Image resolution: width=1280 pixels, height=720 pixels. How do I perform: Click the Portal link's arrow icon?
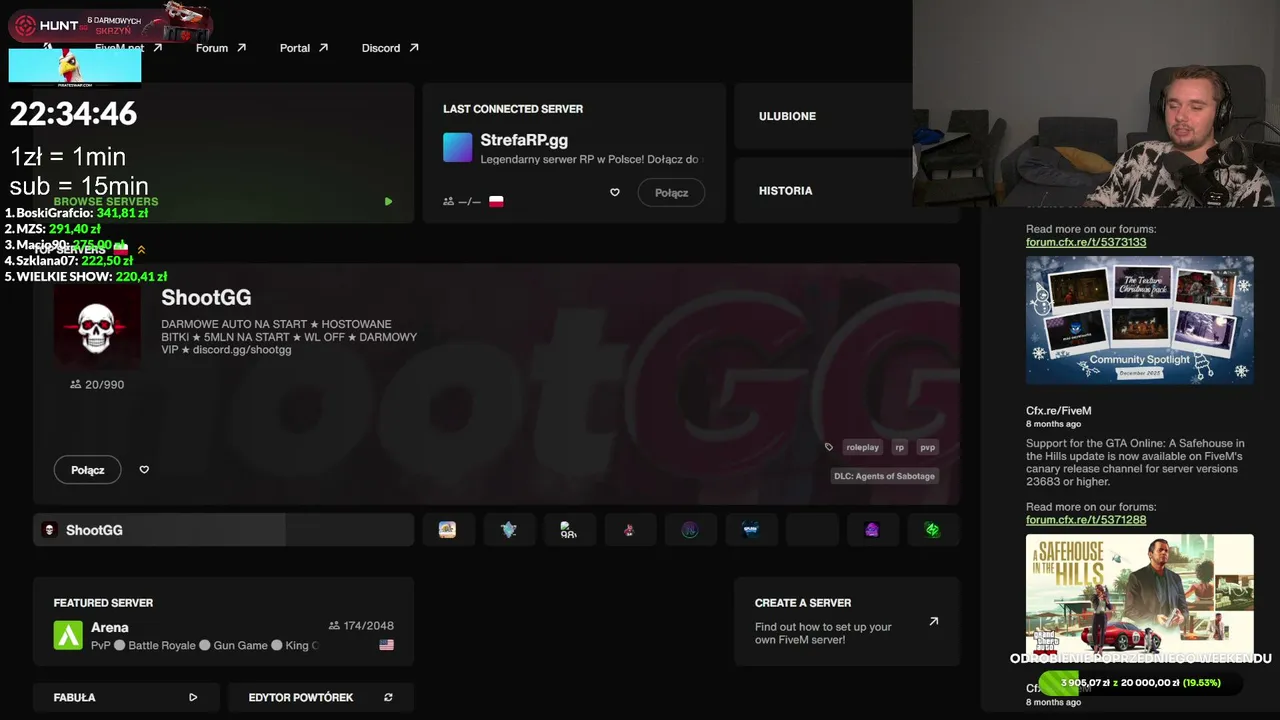pyautogui.click(x=323, y=48)
